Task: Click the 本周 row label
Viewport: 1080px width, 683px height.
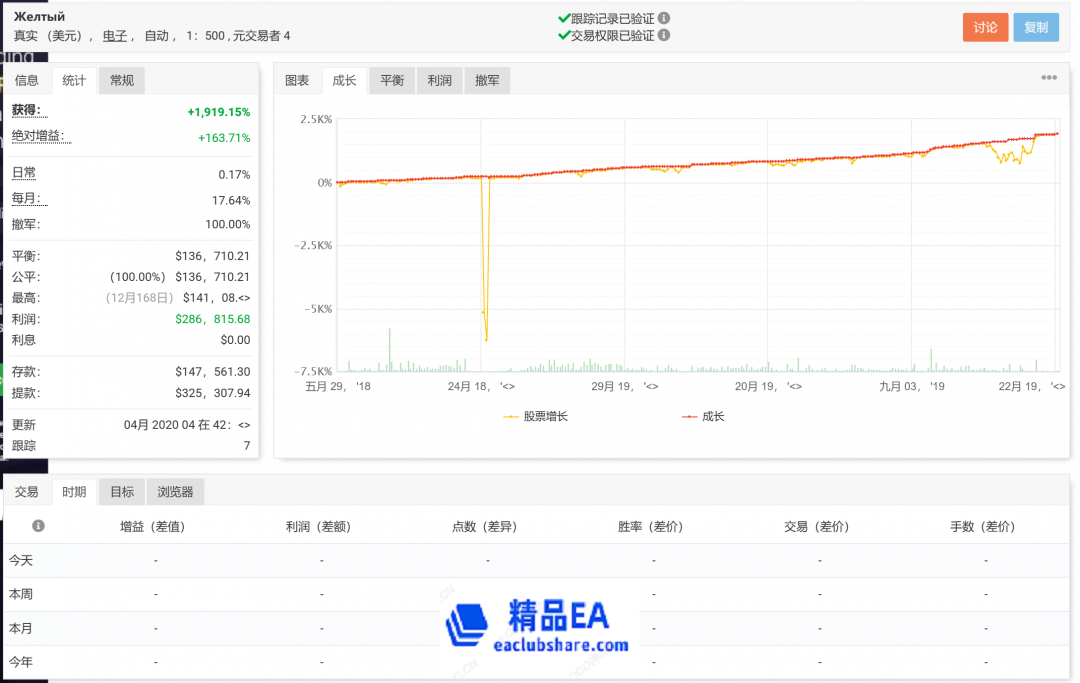Action: point(21,594)
